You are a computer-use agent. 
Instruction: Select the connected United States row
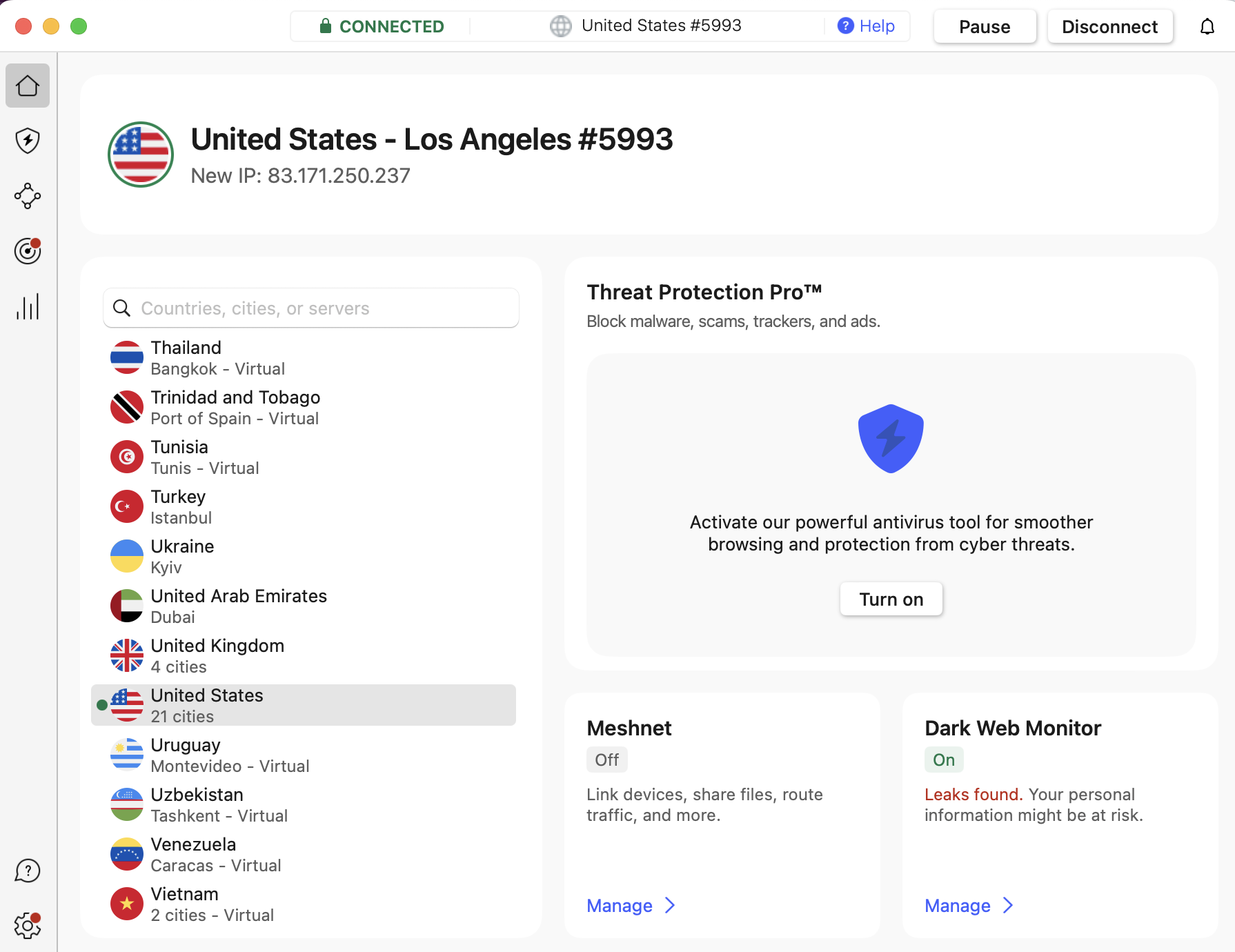[304, 705]
